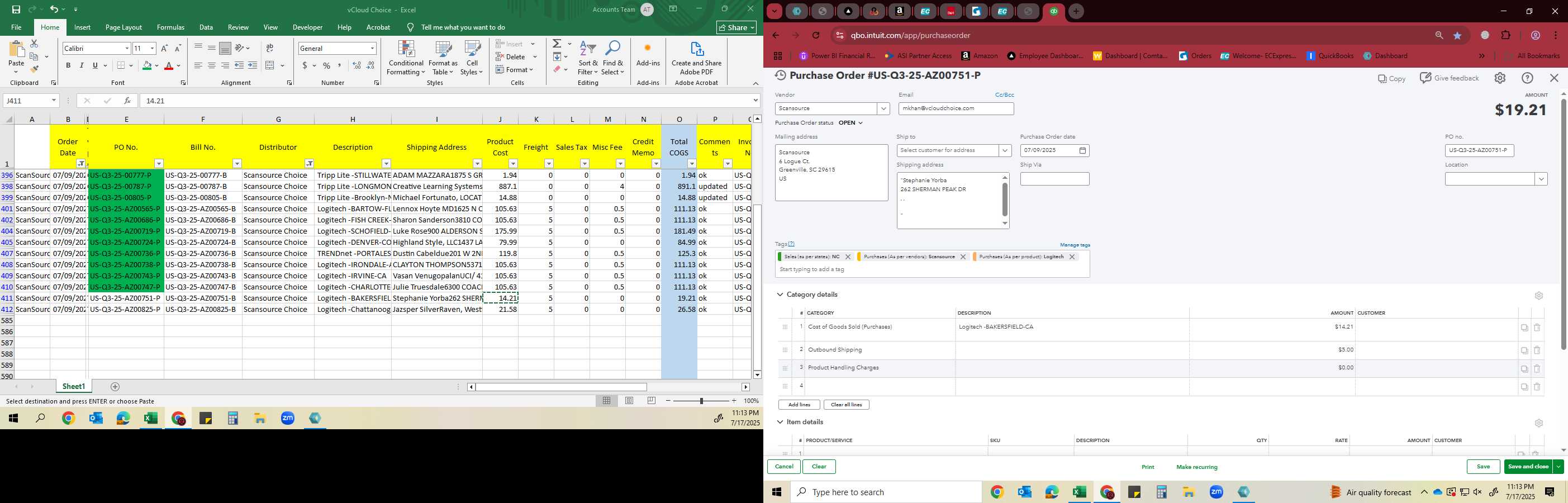1568x503 pixels.
Task: Open Font Color swatch in Excel
Action: 169,66
